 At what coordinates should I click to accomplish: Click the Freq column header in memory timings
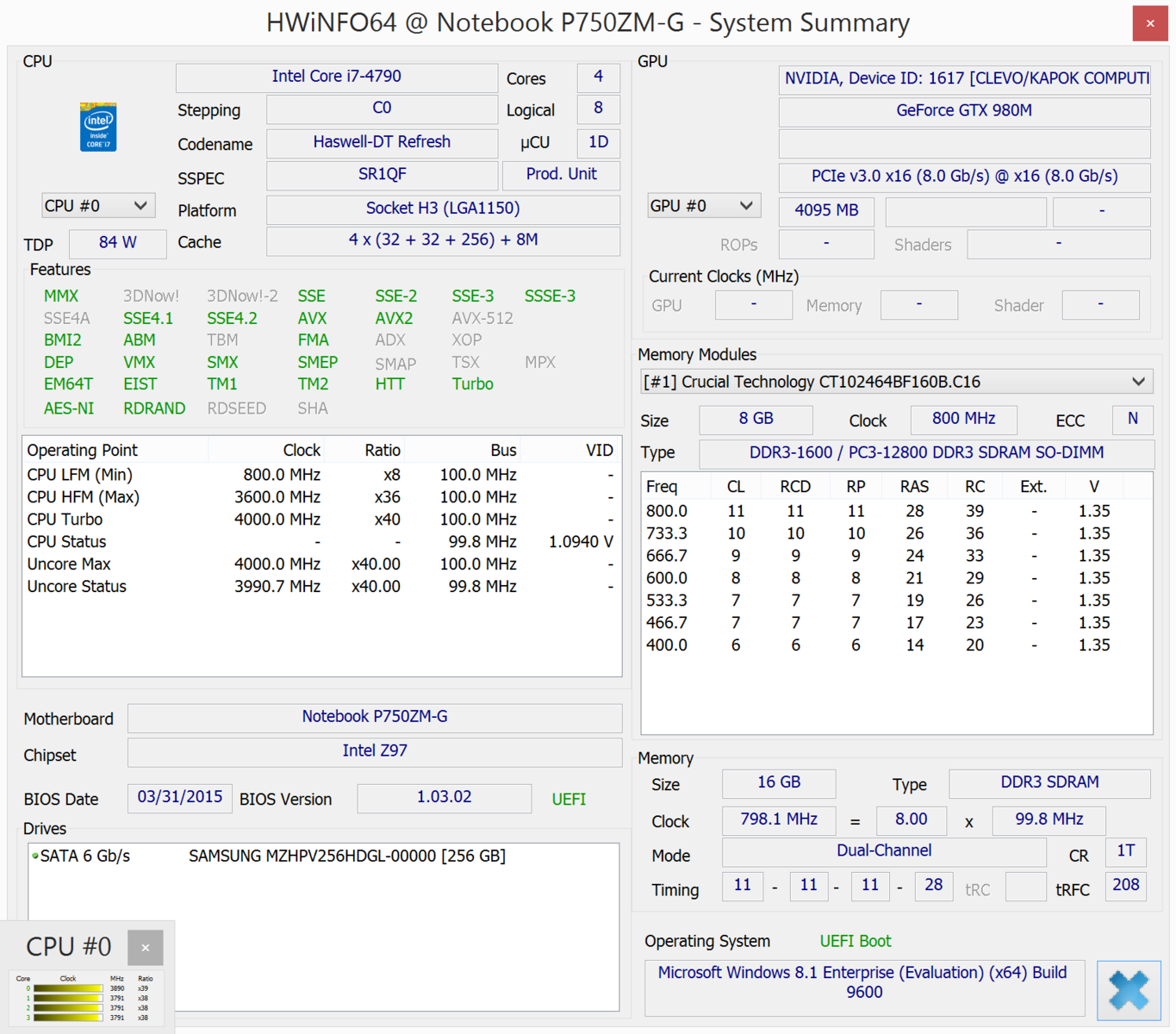pyautogui.click(x=675, y=486)
